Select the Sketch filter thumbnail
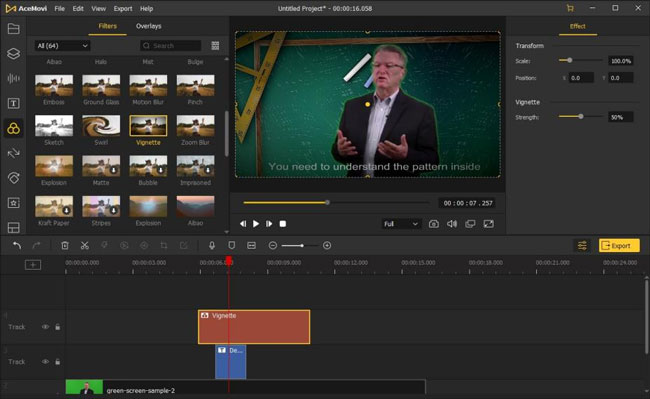Screen dimensions: 650x399 point(54,126)
